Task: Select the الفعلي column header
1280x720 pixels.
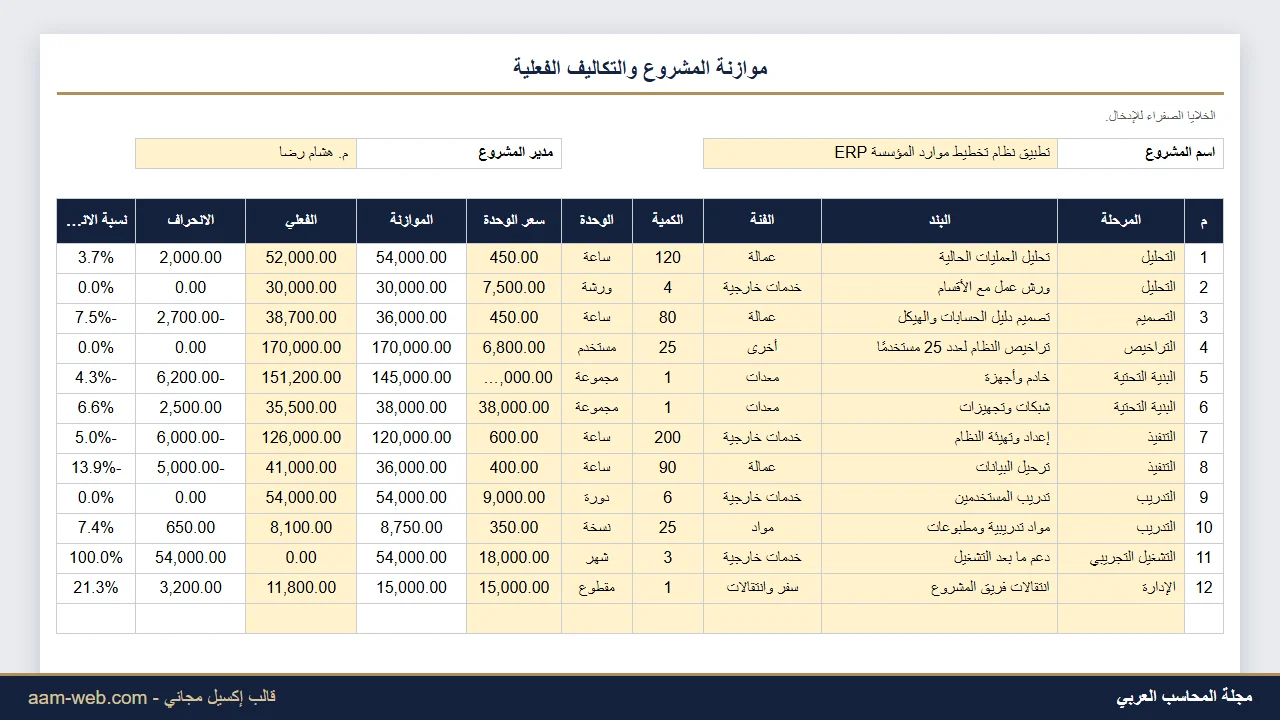Action: [301, 221]
